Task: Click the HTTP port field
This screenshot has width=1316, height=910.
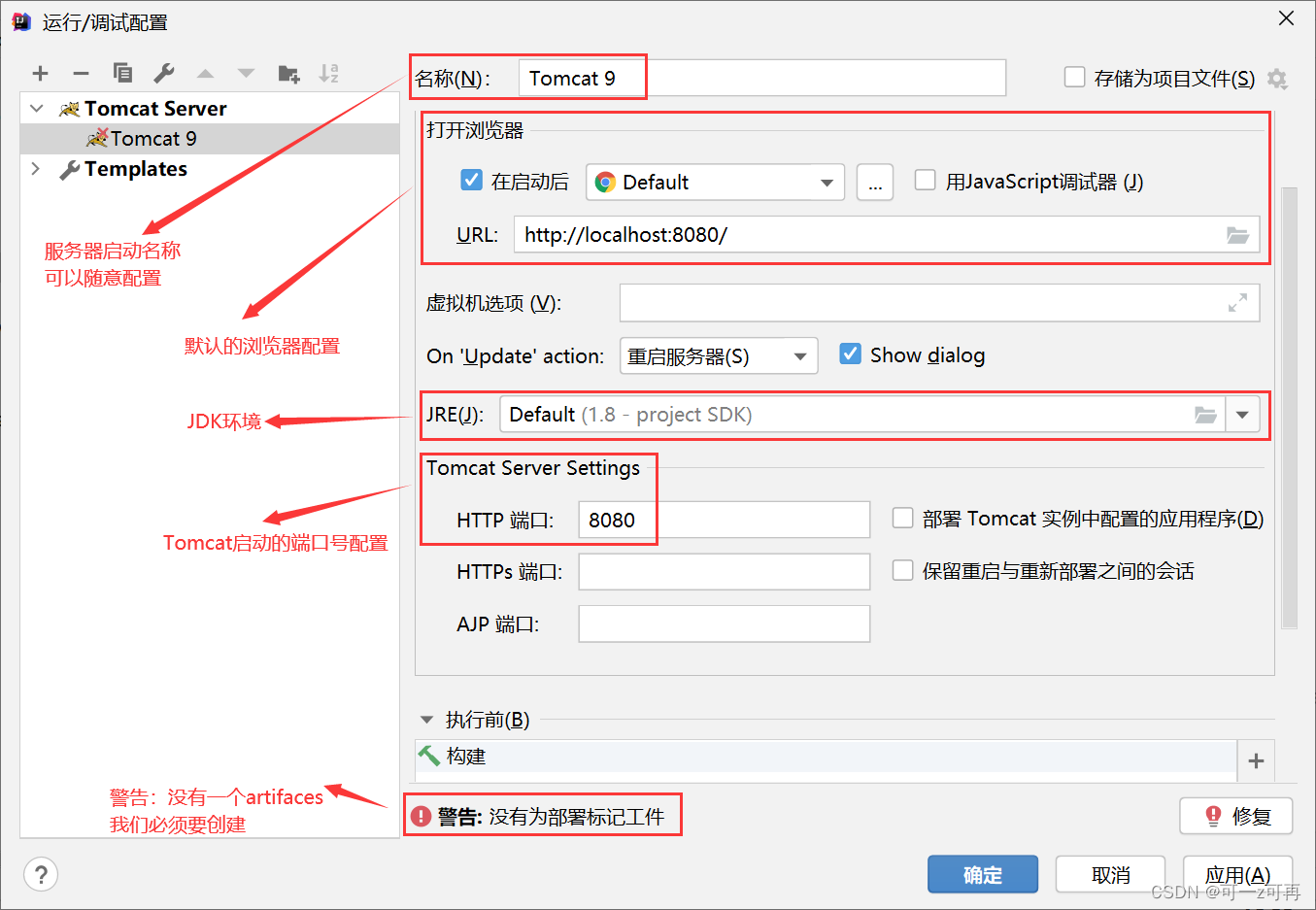Action: pos(725,520)
